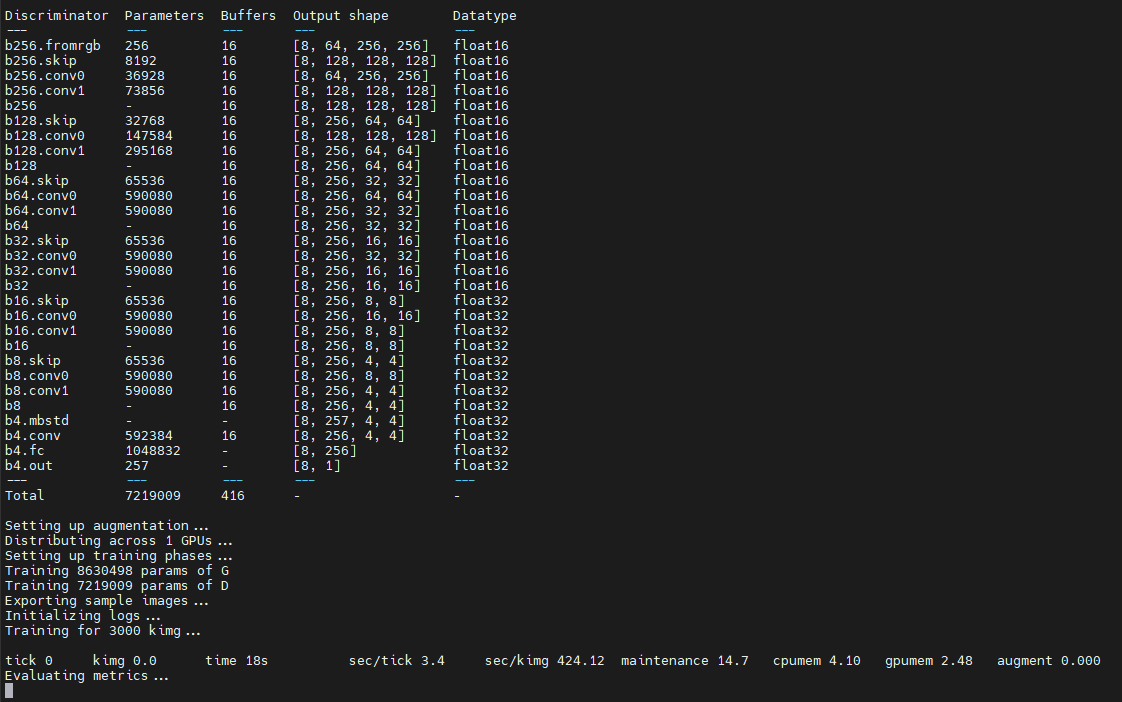Screen dimensions: 1122x702
Task: Select the b4.fc parameter value 1048832
Action: (x=153, y=450)
